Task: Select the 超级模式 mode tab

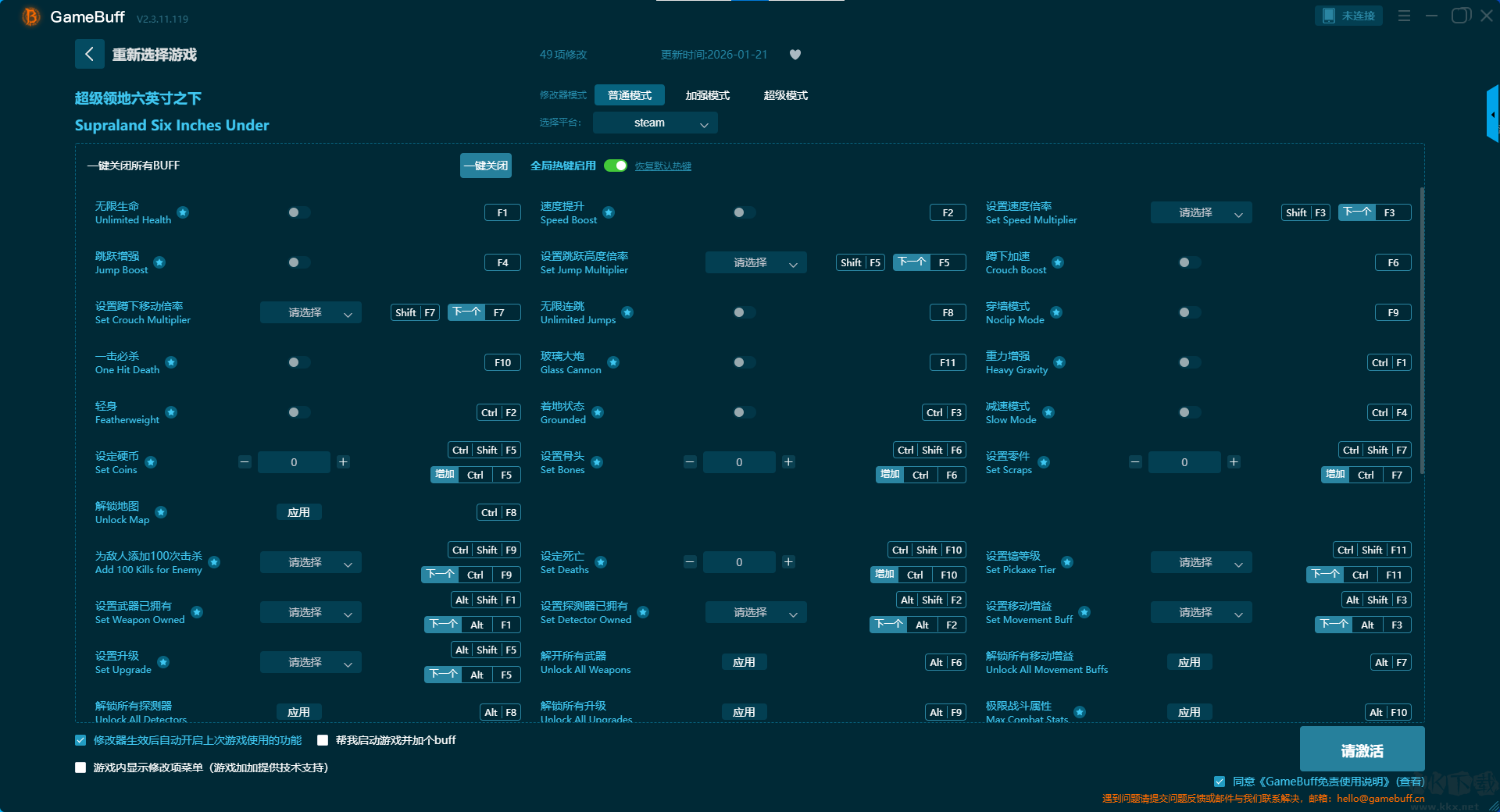Action: point(786,95)
